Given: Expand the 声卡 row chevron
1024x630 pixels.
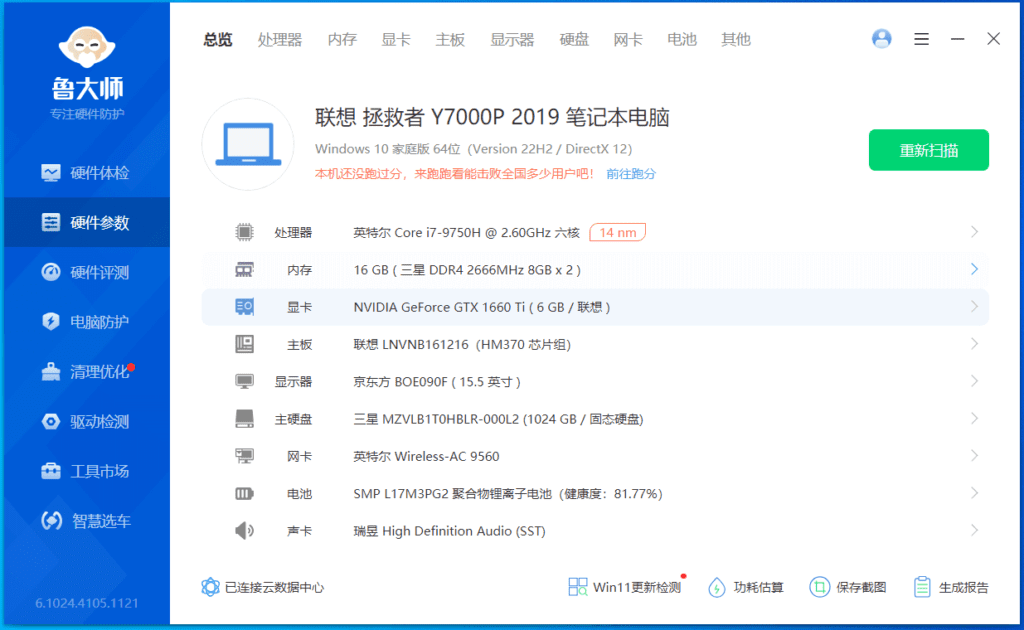Looking at the screenshot, I should coord(974,530).
